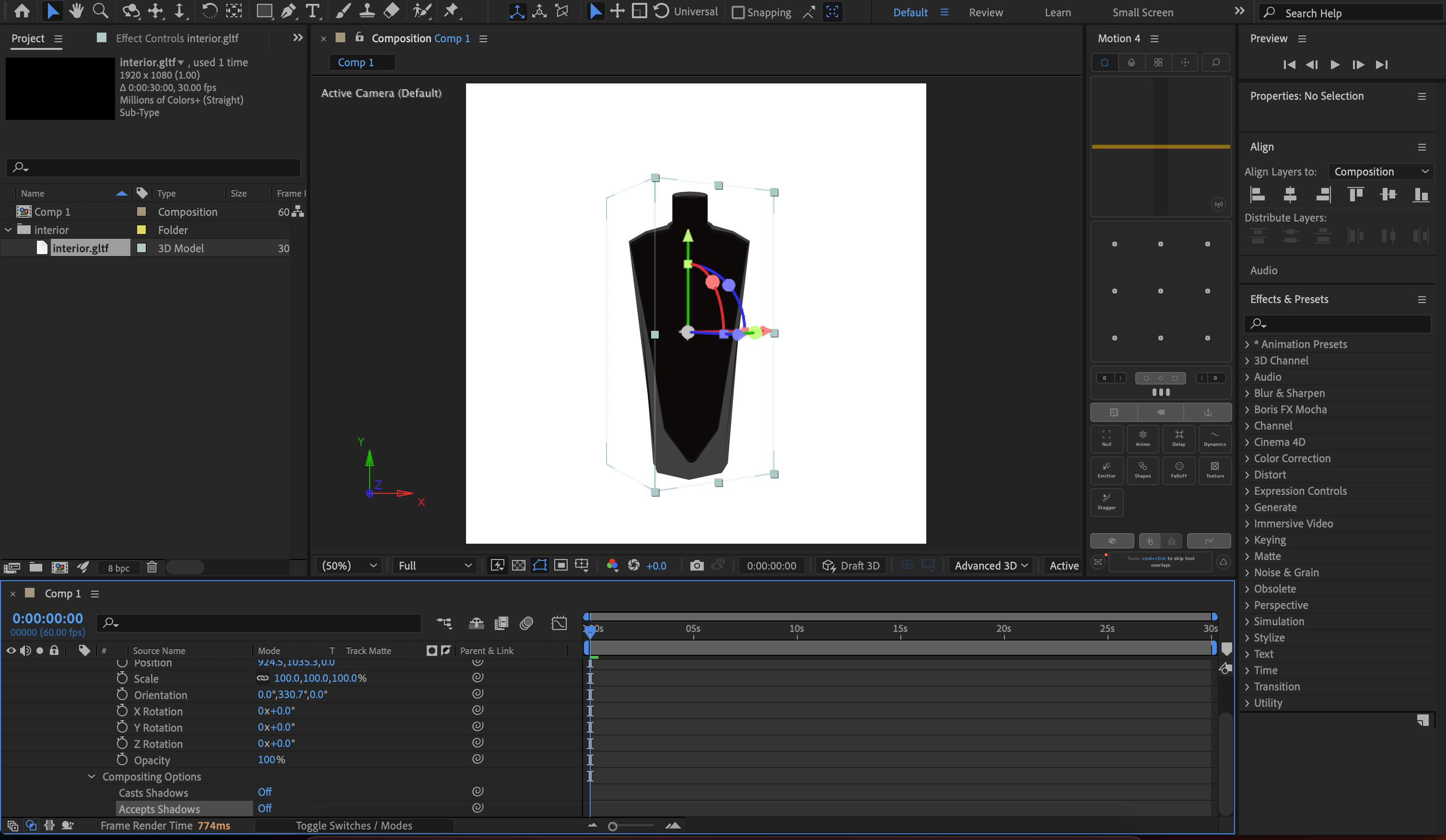Select the Pen tool
Image resolution: width=1446 pixels, height=840 pixels.
[288, 11]
